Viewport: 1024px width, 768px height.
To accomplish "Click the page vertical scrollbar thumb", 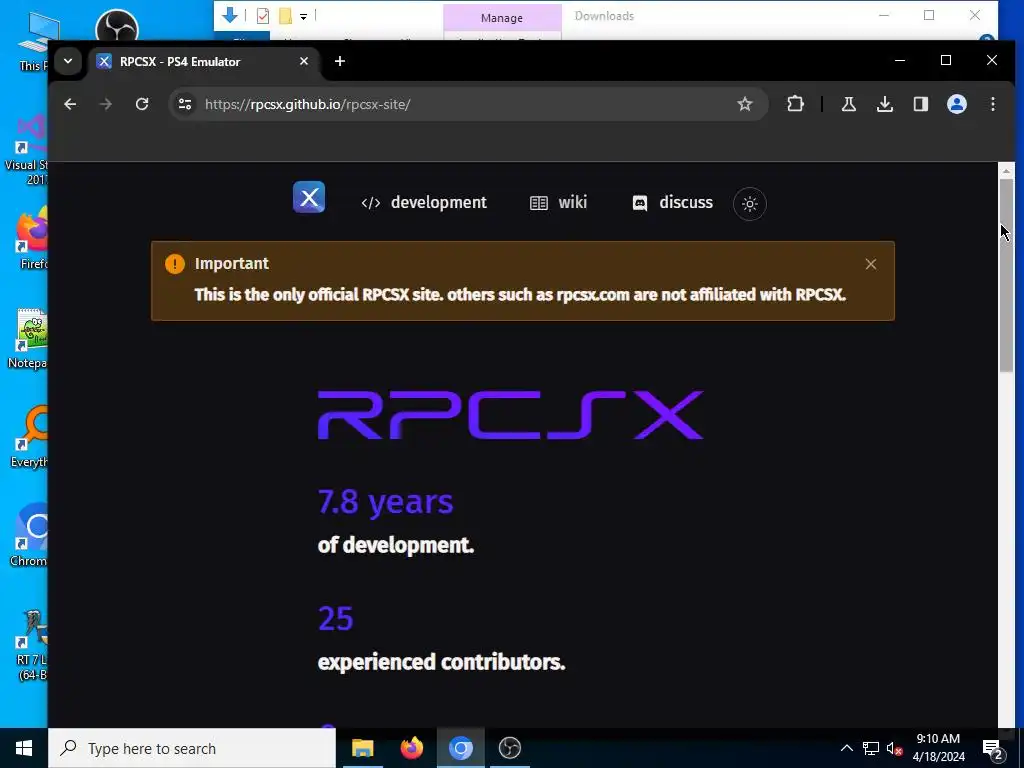I will 1006,275.
